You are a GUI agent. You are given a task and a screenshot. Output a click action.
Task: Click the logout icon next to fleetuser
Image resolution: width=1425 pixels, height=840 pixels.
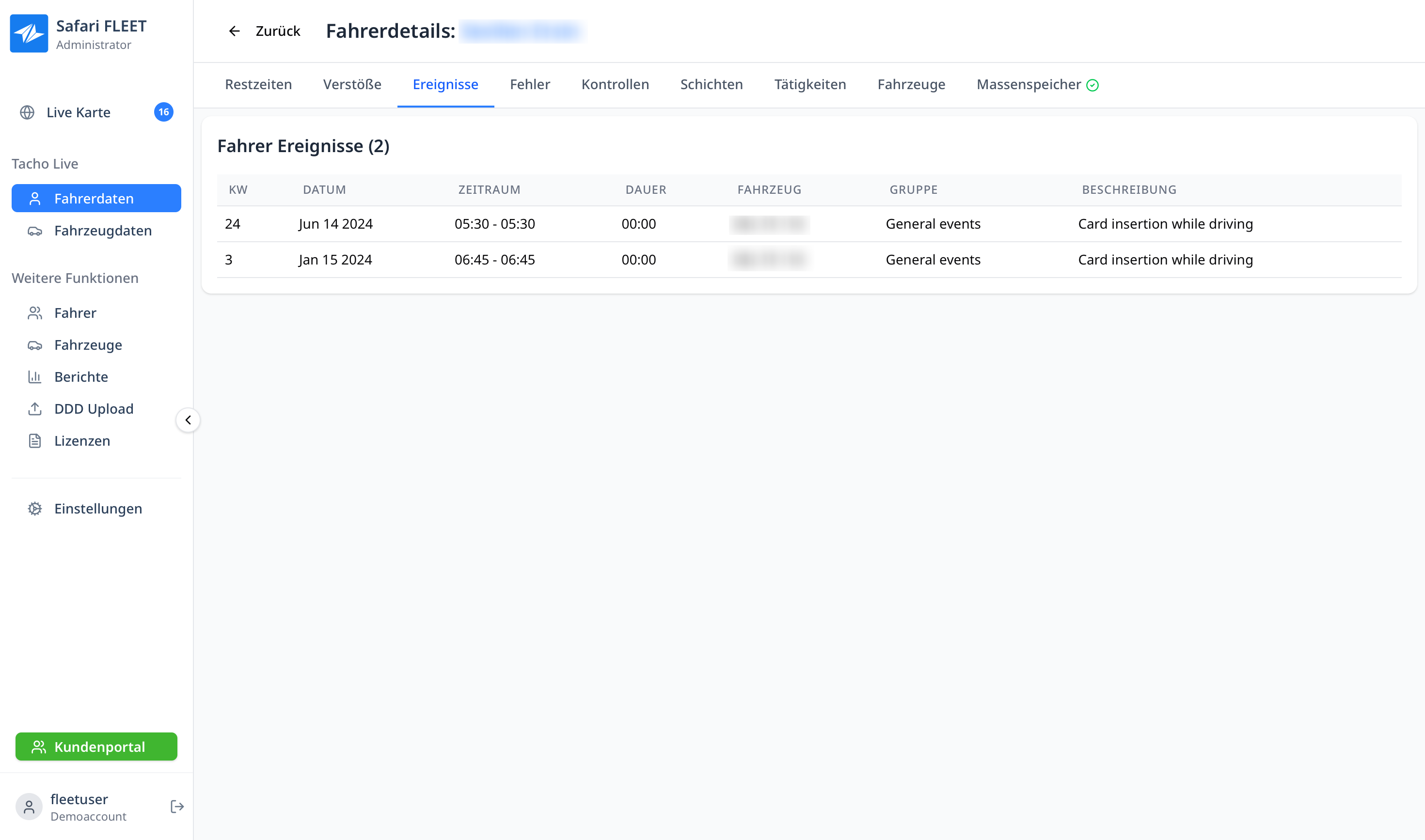(x=177, y=806)
